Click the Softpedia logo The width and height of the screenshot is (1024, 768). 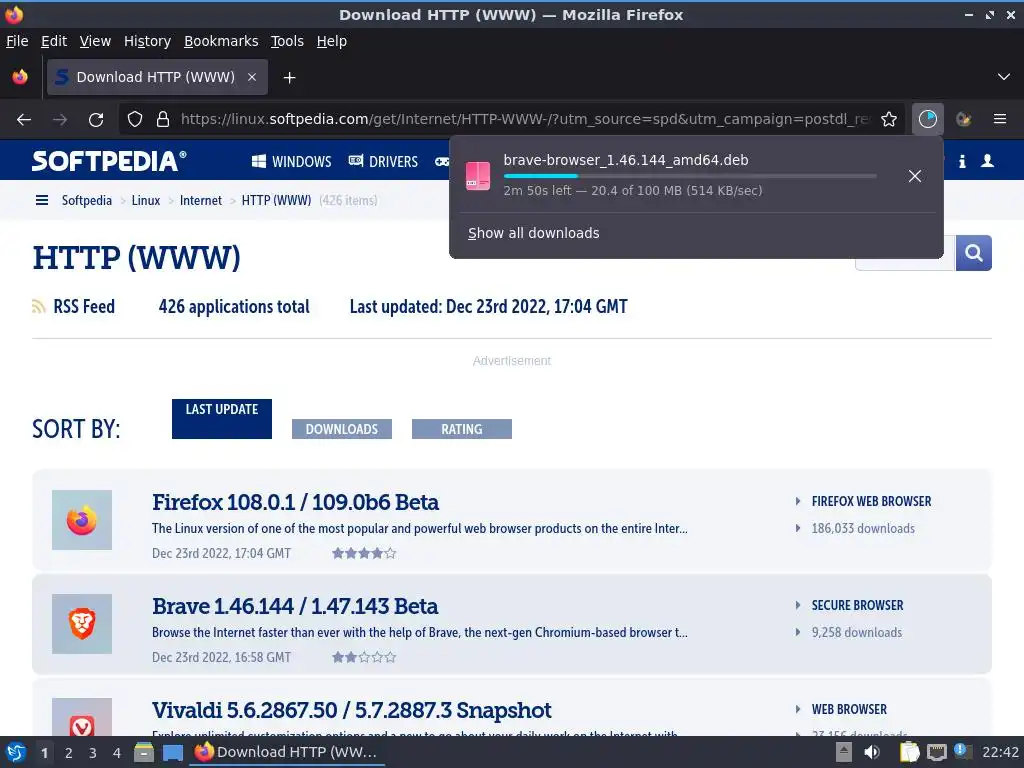point(109,161)
